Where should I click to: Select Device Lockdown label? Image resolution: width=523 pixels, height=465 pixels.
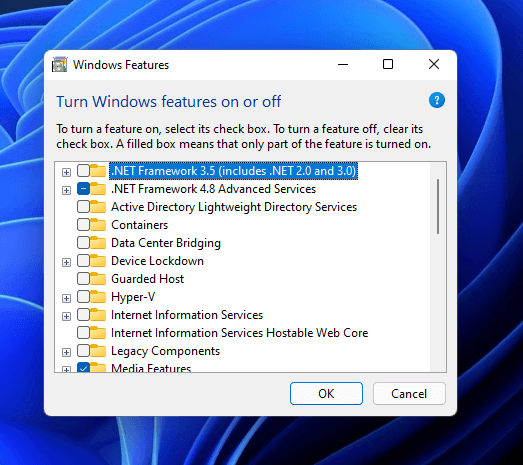click(x=157, y=261)
